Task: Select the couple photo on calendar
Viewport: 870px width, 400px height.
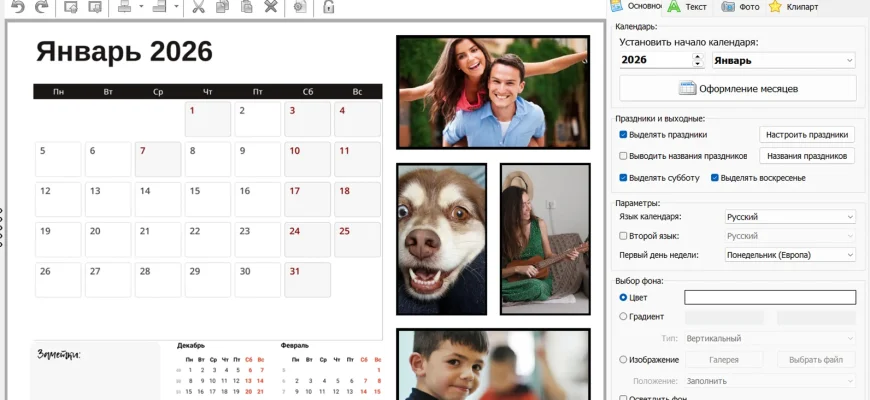Action: tap(493, 92)
